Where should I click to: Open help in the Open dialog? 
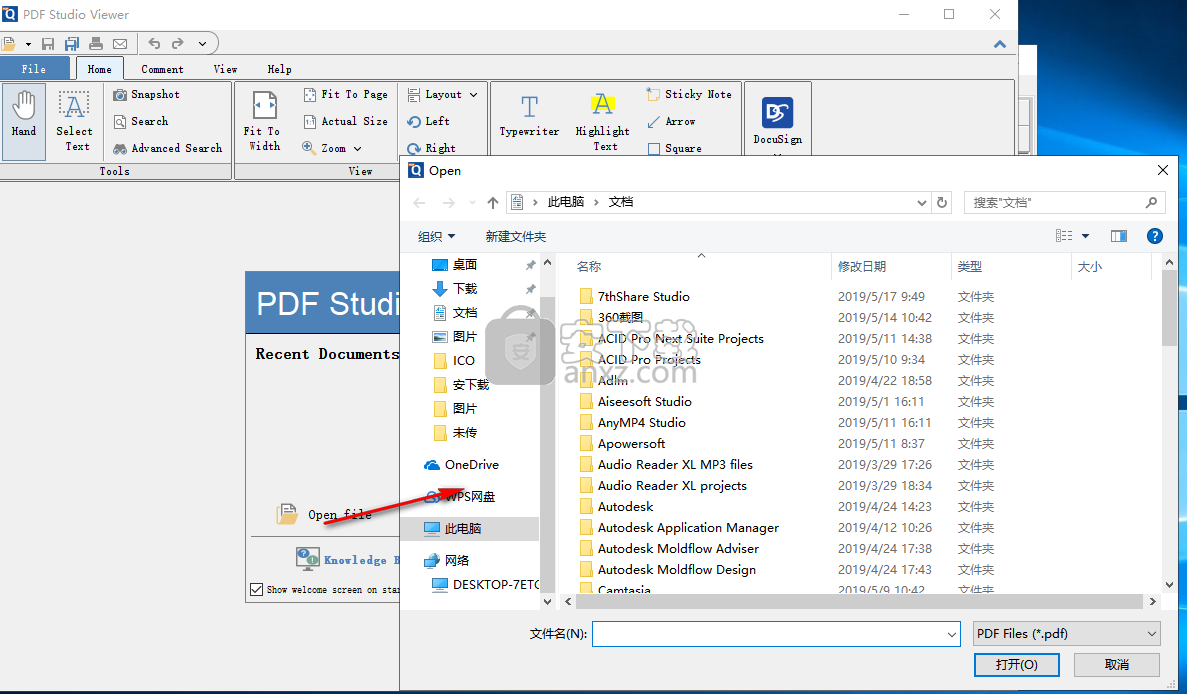[1154, 236]
